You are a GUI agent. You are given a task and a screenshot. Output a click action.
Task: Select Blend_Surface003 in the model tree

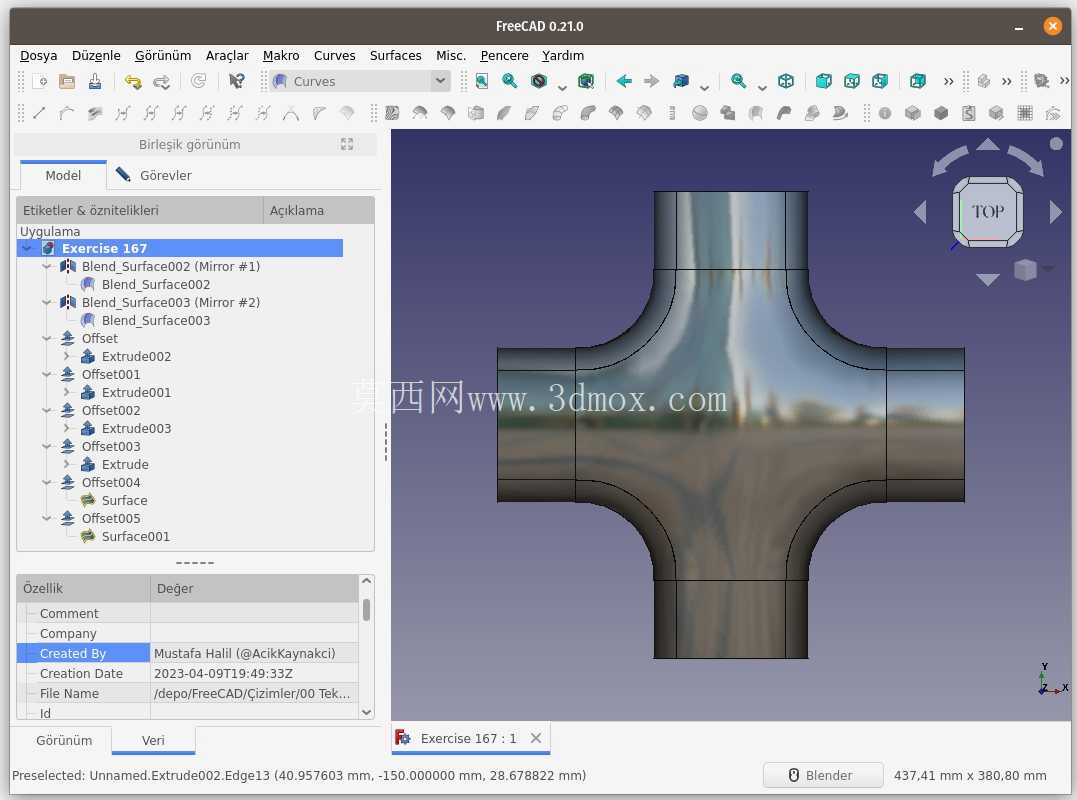click(x=156, y=321)
